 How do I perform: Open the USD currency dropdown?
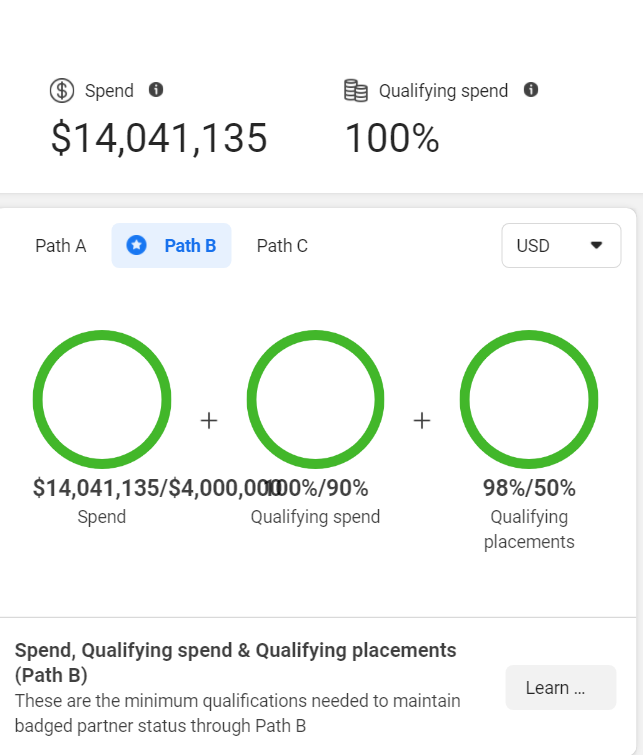pyautogui.click(x=561, y=246)
